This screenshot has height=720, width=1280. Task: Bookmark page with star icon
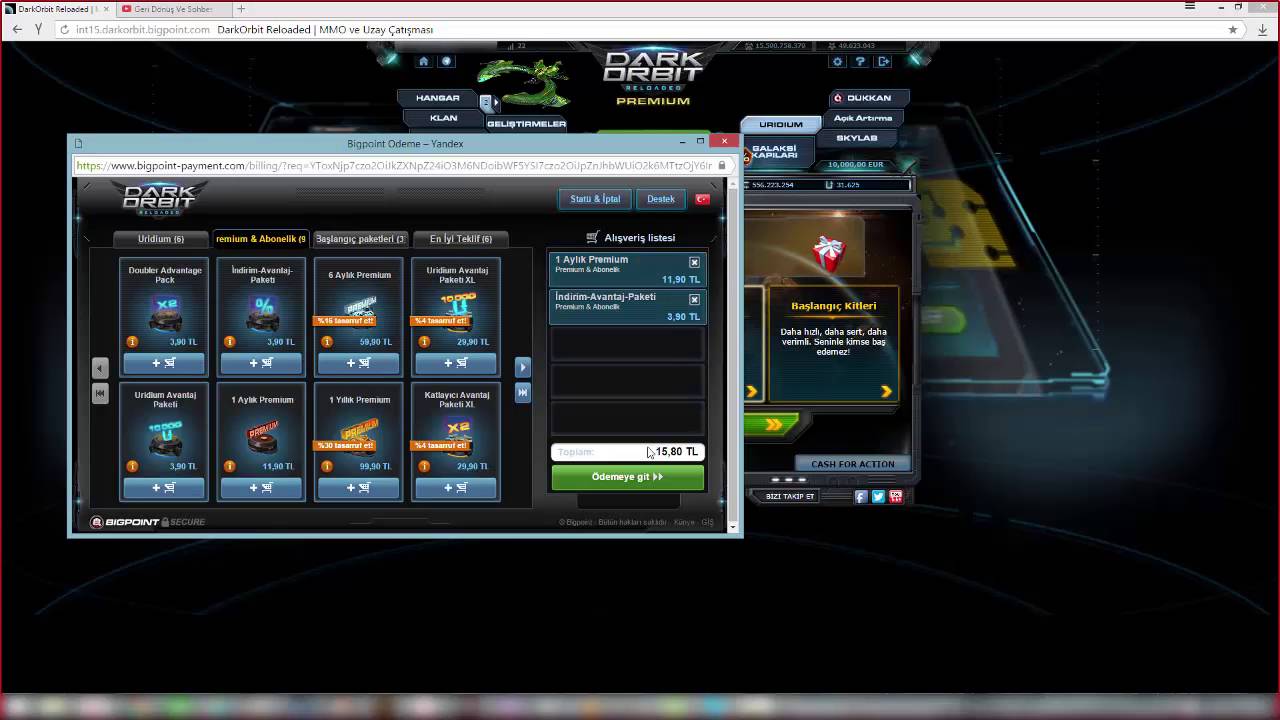point(1233,30)
